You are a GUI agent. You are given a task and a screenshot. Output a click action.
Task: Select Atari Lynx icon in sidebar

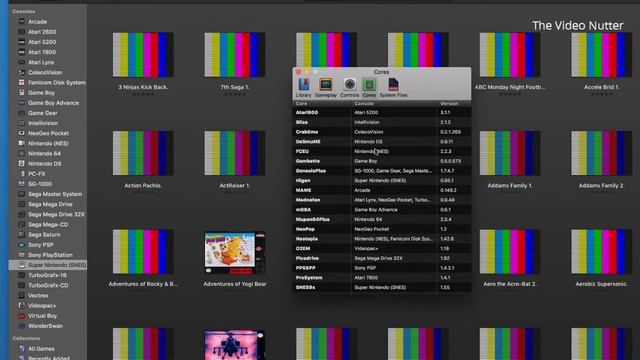pyautogui.click(x=22, y=62)
